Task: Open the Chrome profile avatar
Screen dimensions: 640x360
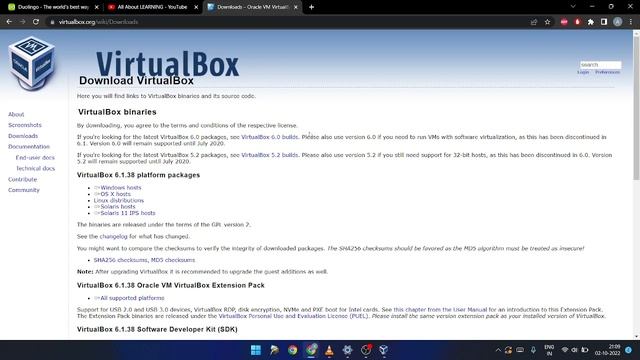Action: [618, 22]
